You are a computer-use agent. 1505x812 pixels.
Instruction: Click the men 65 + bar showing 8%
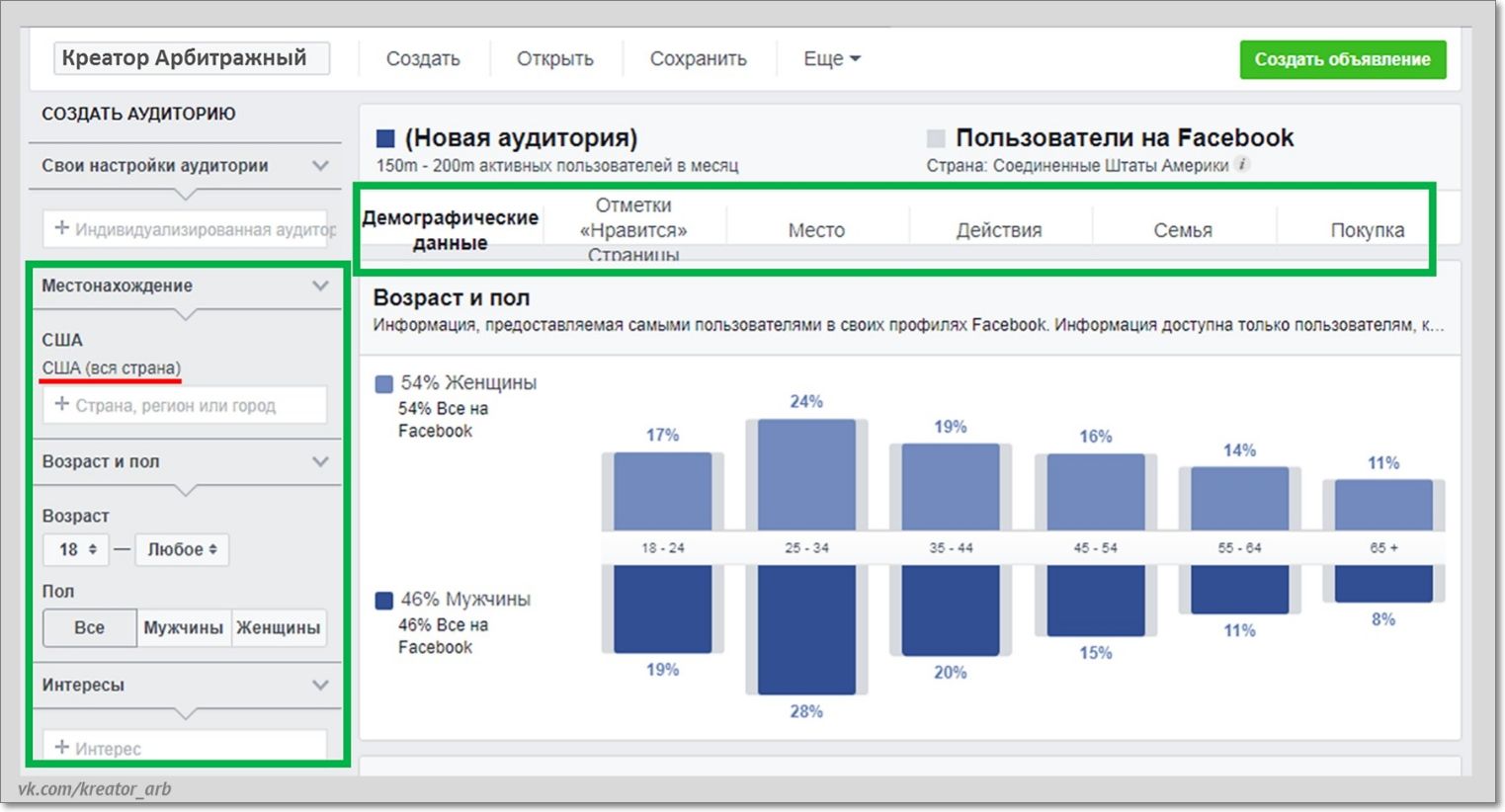(1383, 584)
